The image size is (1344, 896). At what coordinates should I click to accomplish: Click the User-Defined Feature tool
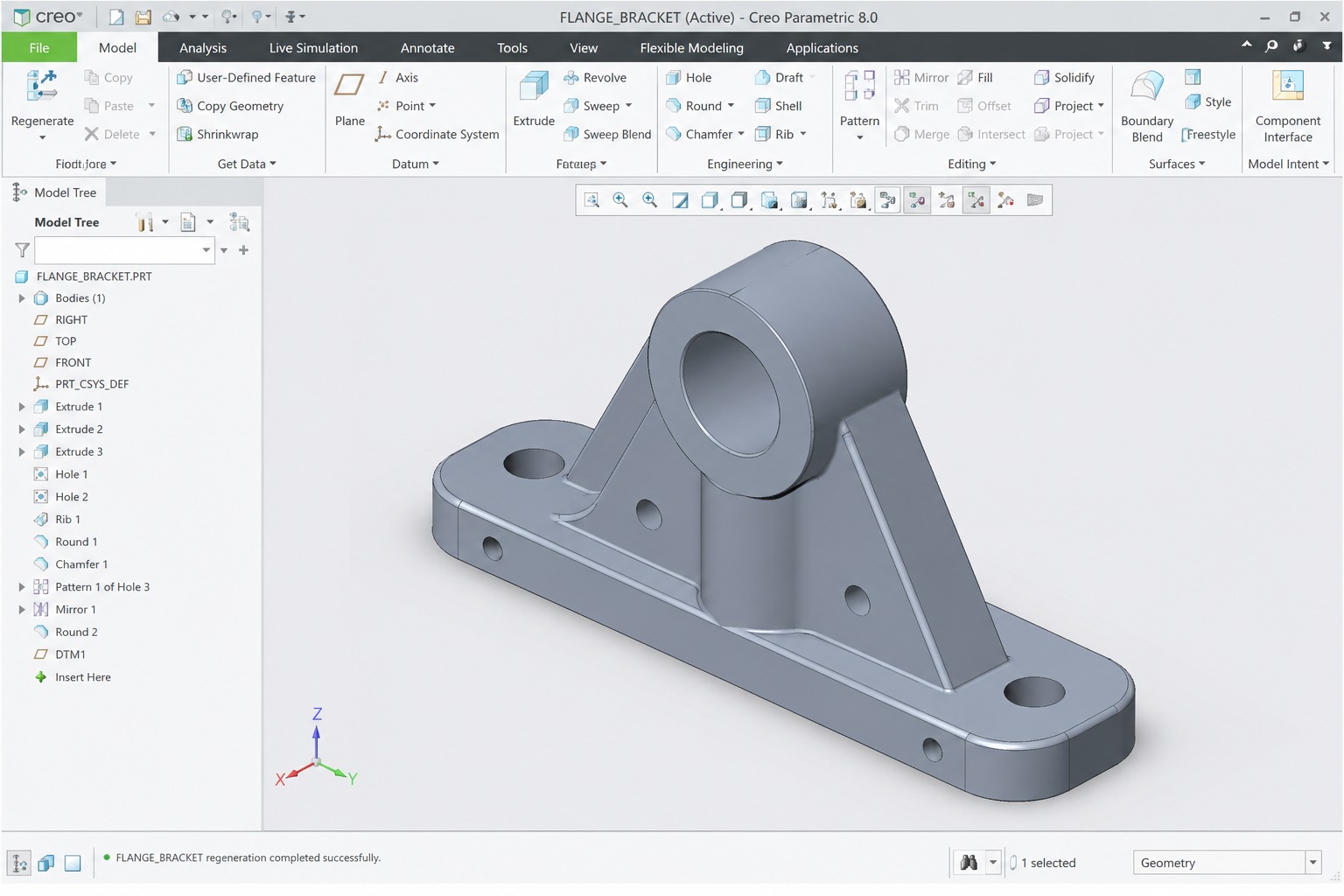pyautogui.click(x=246, y=78)
